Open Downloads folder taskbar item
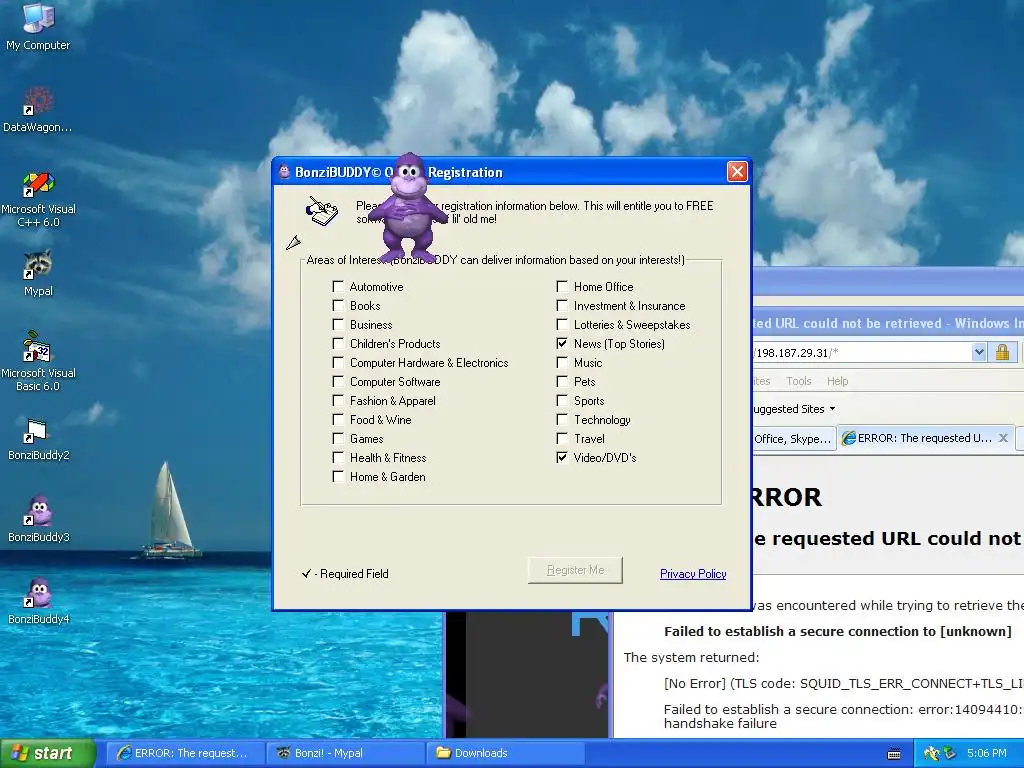The image size is (1024, 768). pos(505,753)
